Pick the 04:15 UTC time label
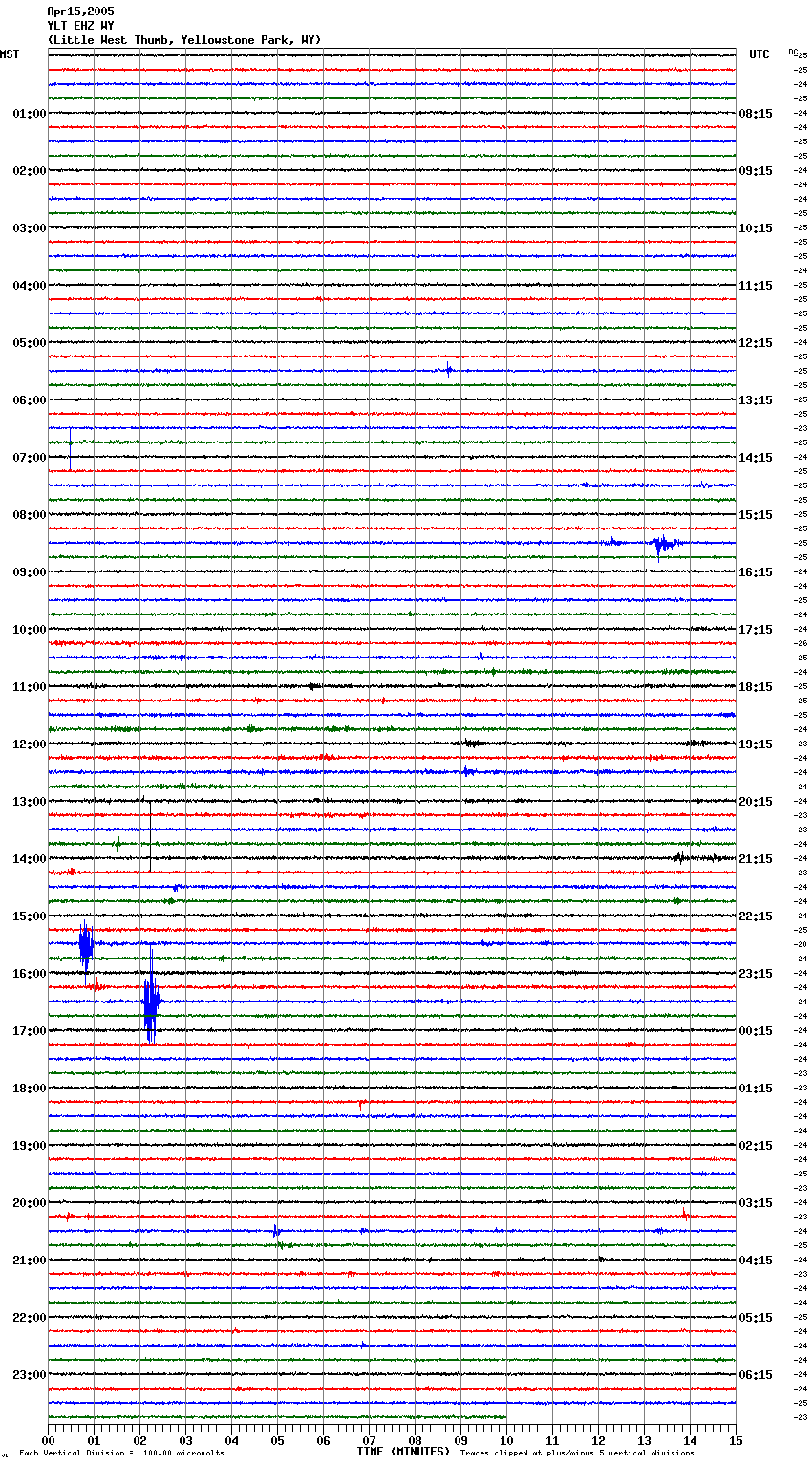 click(x=756, y=1261)
